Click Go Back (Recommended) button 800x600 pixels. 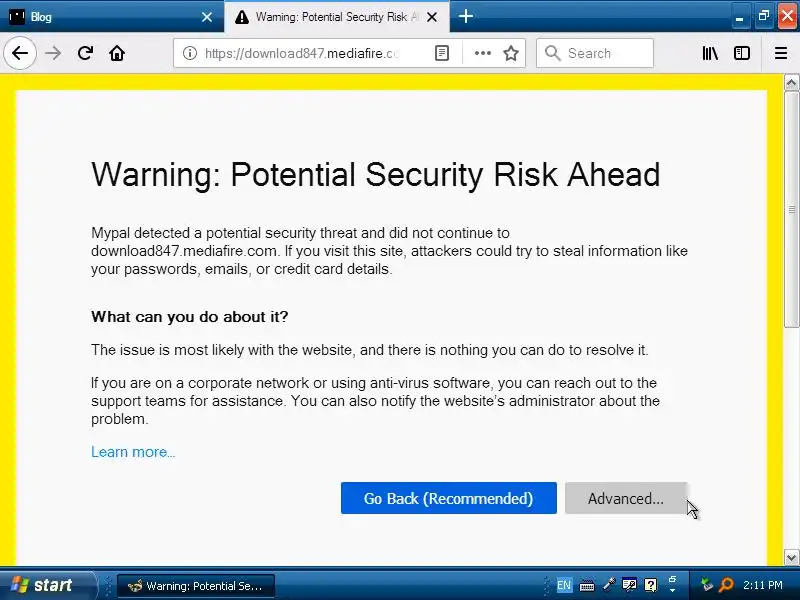pos(448,498)
